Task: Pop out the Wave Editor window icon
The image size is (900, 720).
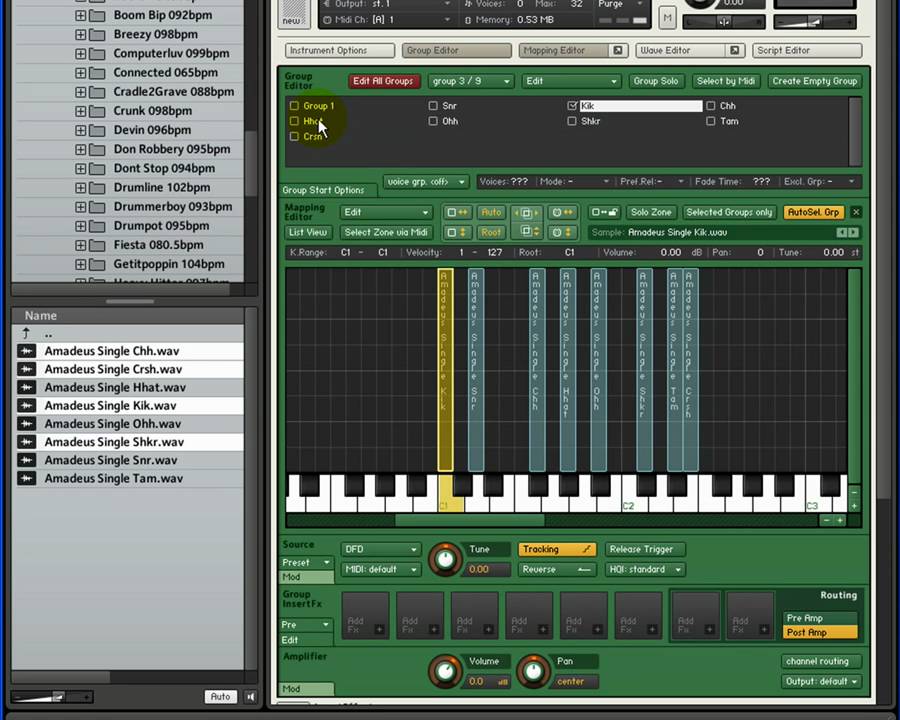Action: (735, 51)
